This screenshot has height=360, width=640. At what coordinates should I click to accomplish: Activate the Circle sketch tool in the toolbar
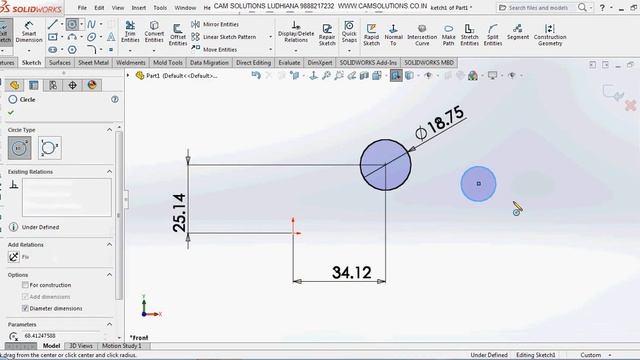(x=72, y=24)
